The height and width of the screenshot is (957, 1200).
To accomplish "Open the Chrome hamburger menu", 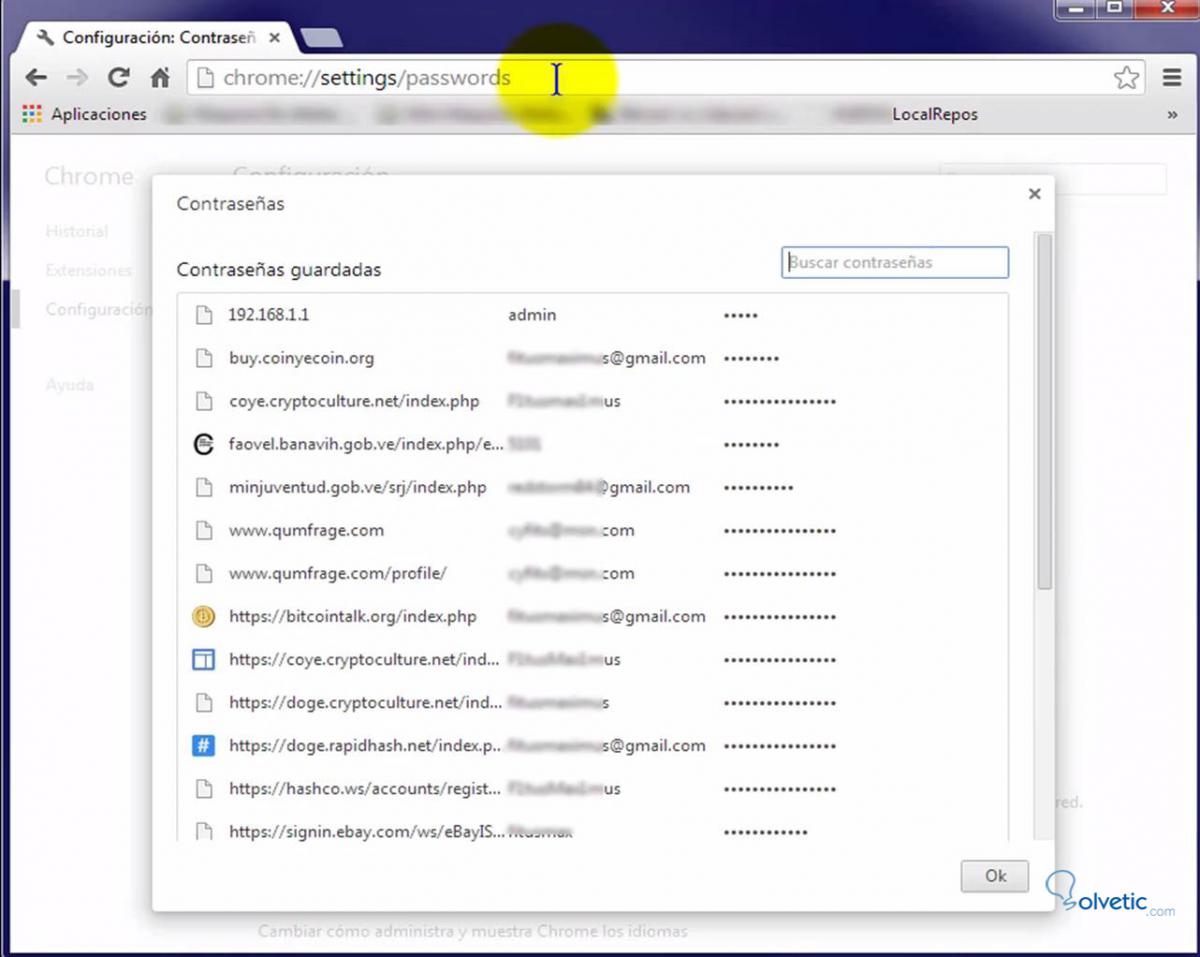I will click(x=1172, y=78).
